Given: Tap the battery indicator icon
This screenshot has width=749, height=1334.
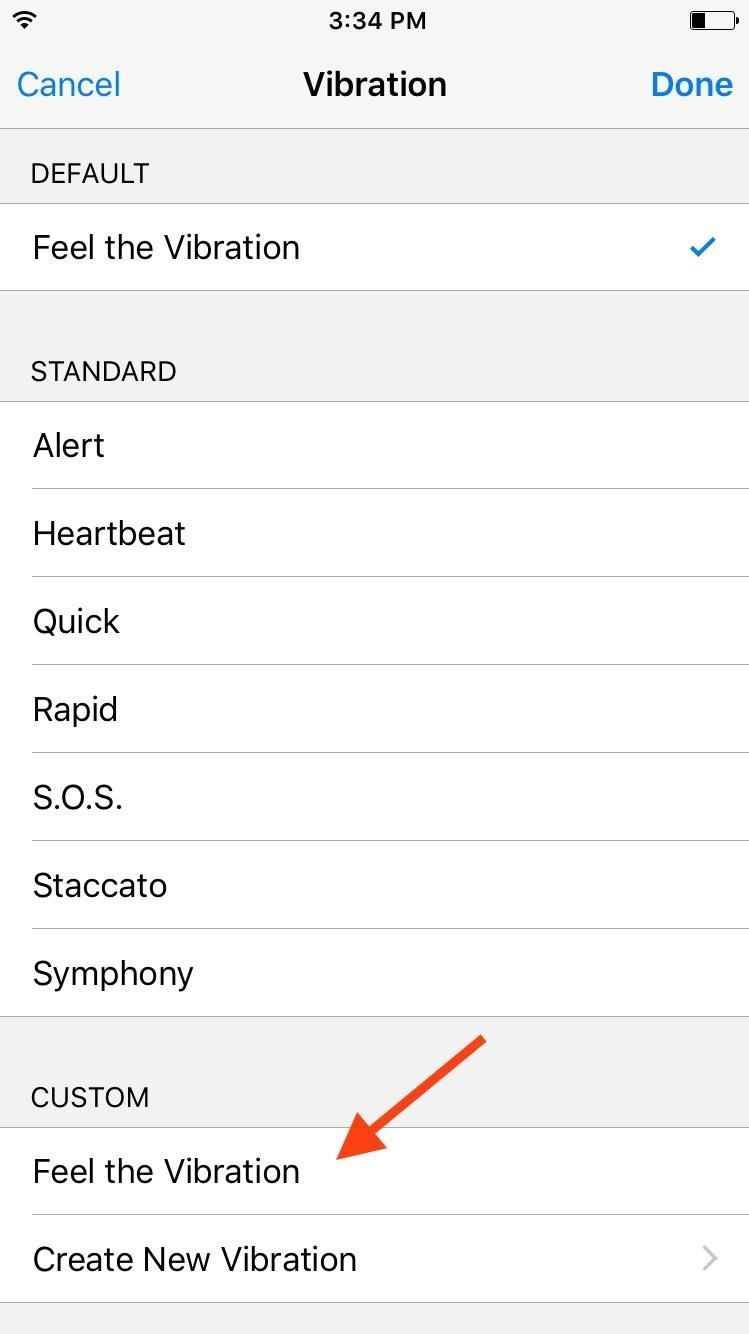Looking at the screenshot, I should pos(711,21).
